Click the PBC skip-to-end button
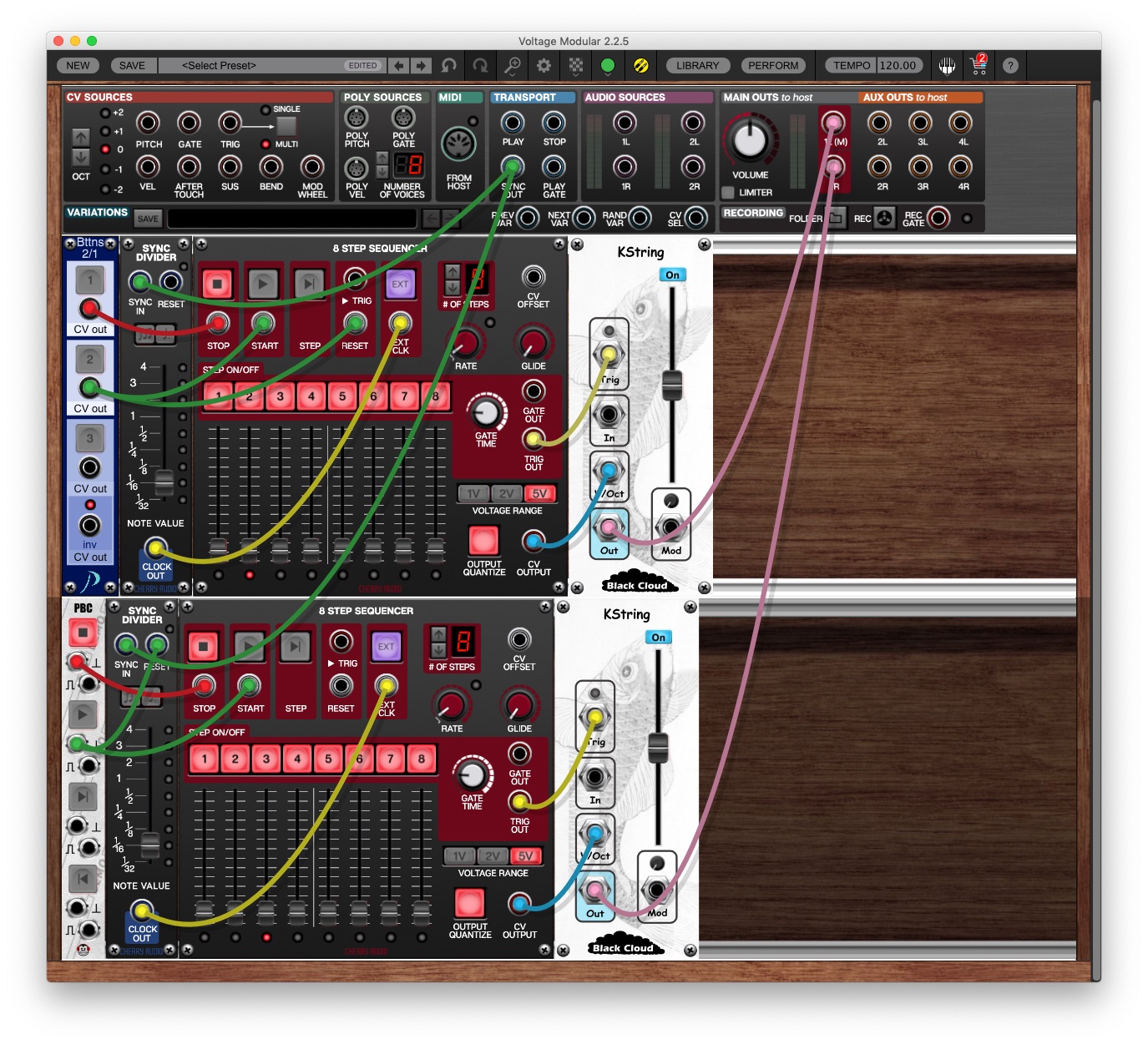1148x1044 pixels. (83, 796)
